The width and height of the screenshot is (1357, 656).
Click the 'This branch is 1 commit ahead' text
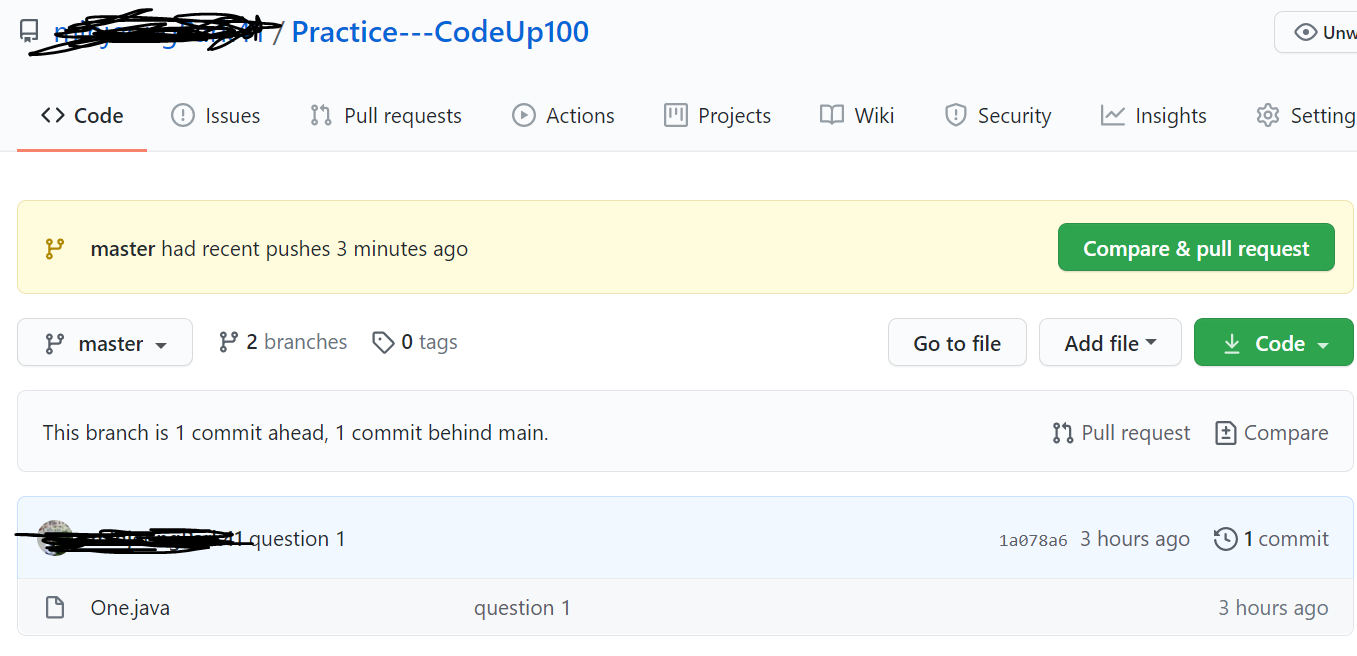(295, 433)
